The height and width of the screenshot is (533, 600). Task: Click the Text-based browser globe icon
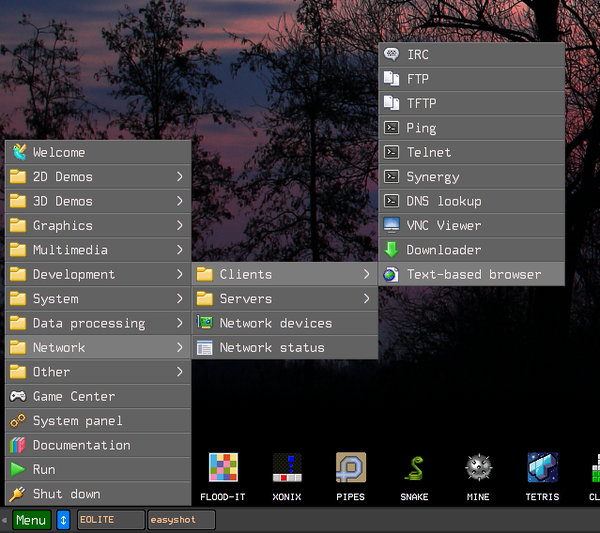(x=391, y=274)
